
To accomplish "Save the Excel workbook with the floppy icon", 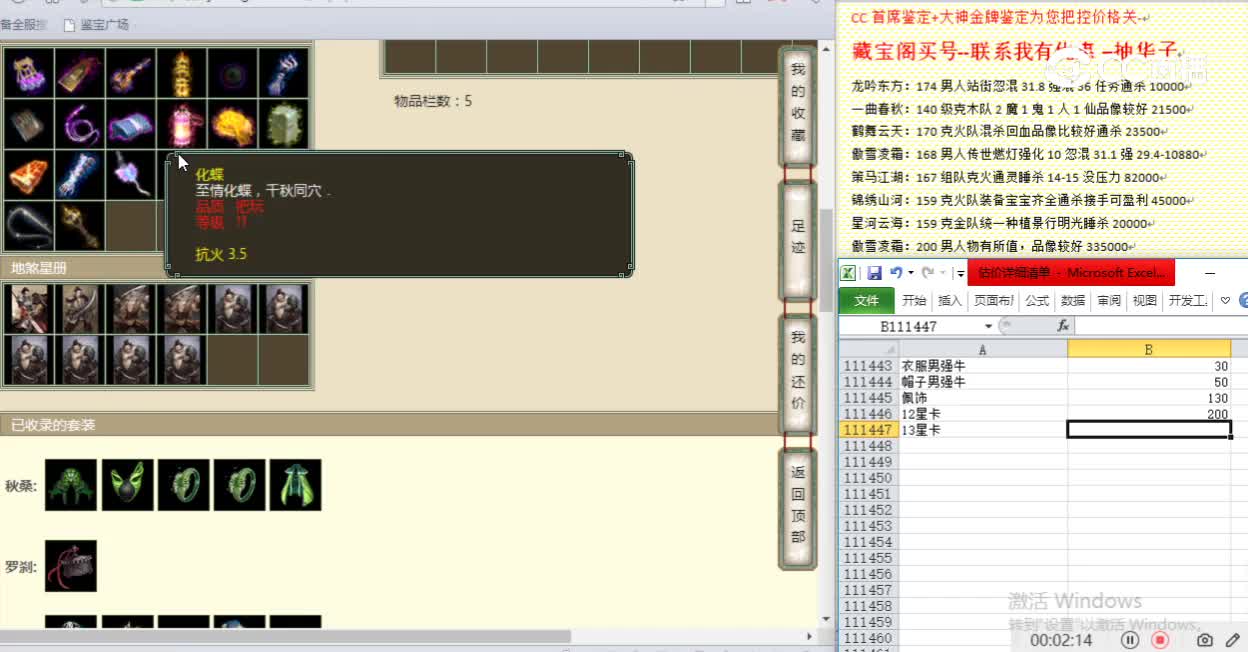I will coord(874,273).
